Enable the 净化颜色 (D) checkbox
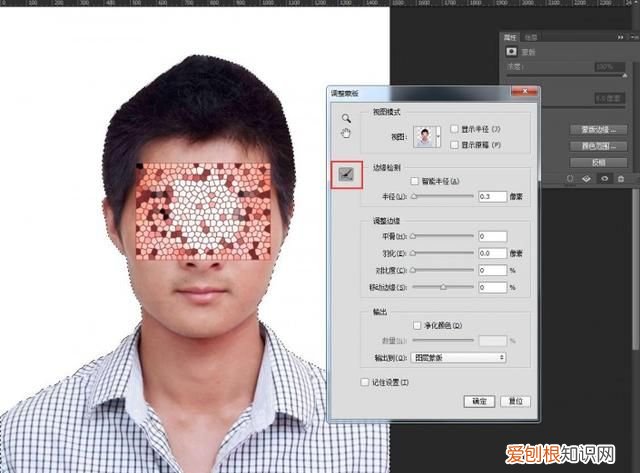The width and height of the screenshot is (640, 473). 417,325
